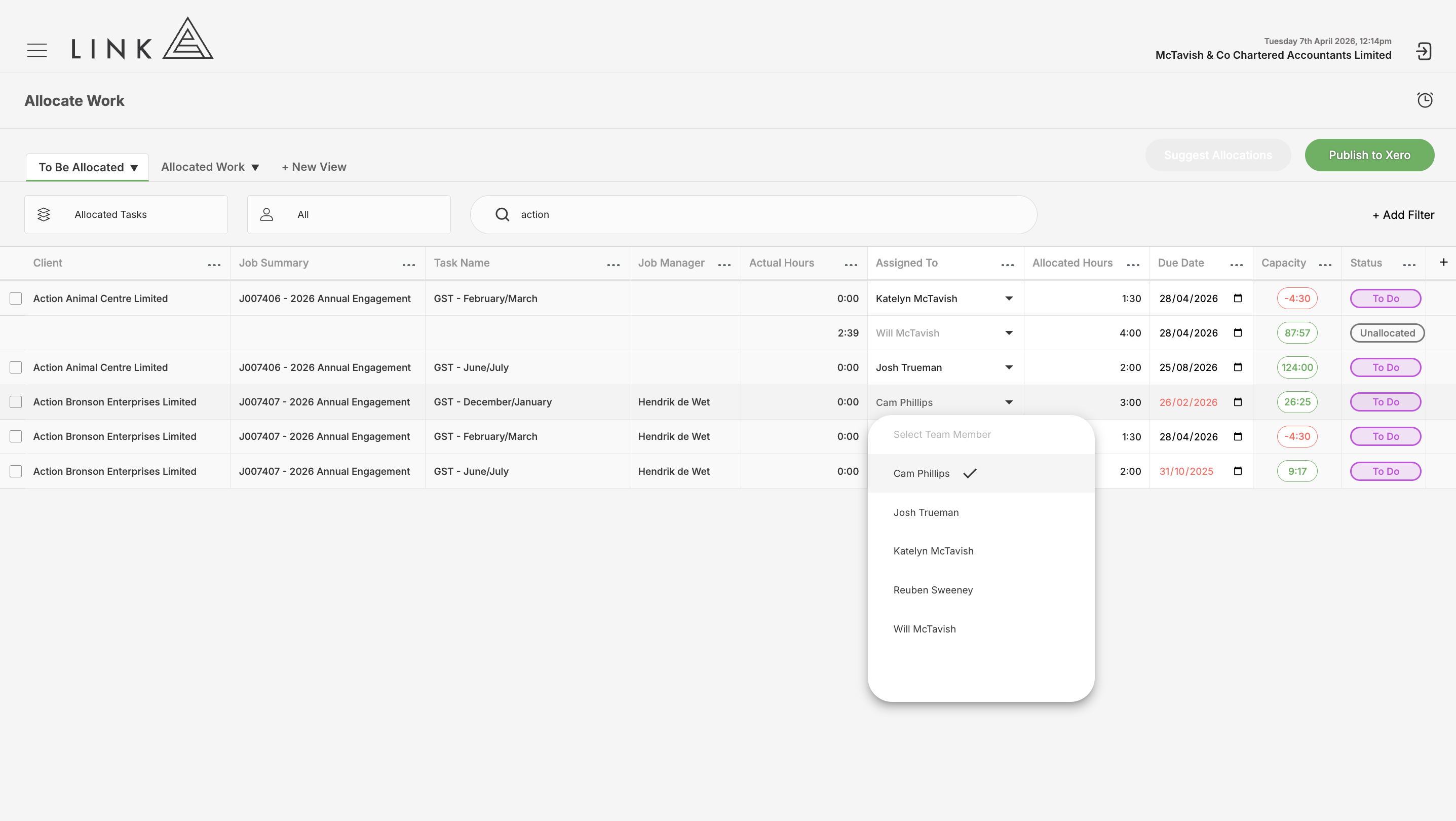This screenshot has height=821, width=1456.
Task: Select Action Bronson GST February/March checkbox
Action: tap(16, 436)
